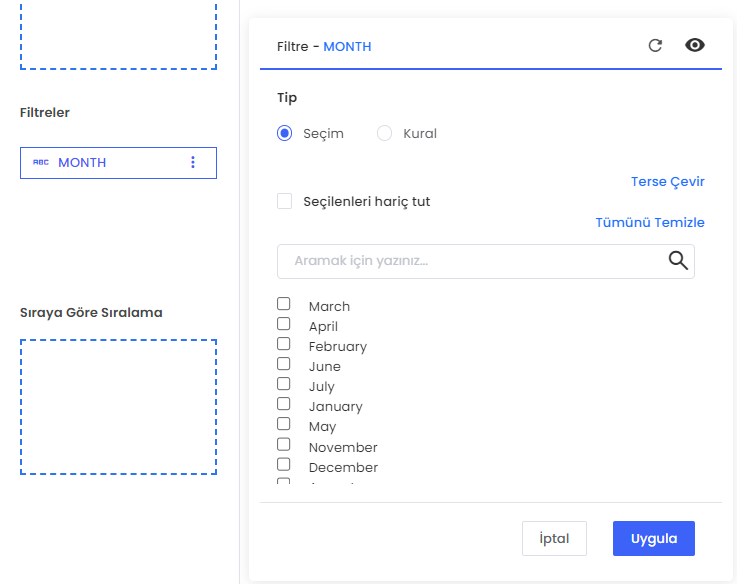Check the January checkbox
Viewport: 737px width, 584px height.
click(284, 404)
